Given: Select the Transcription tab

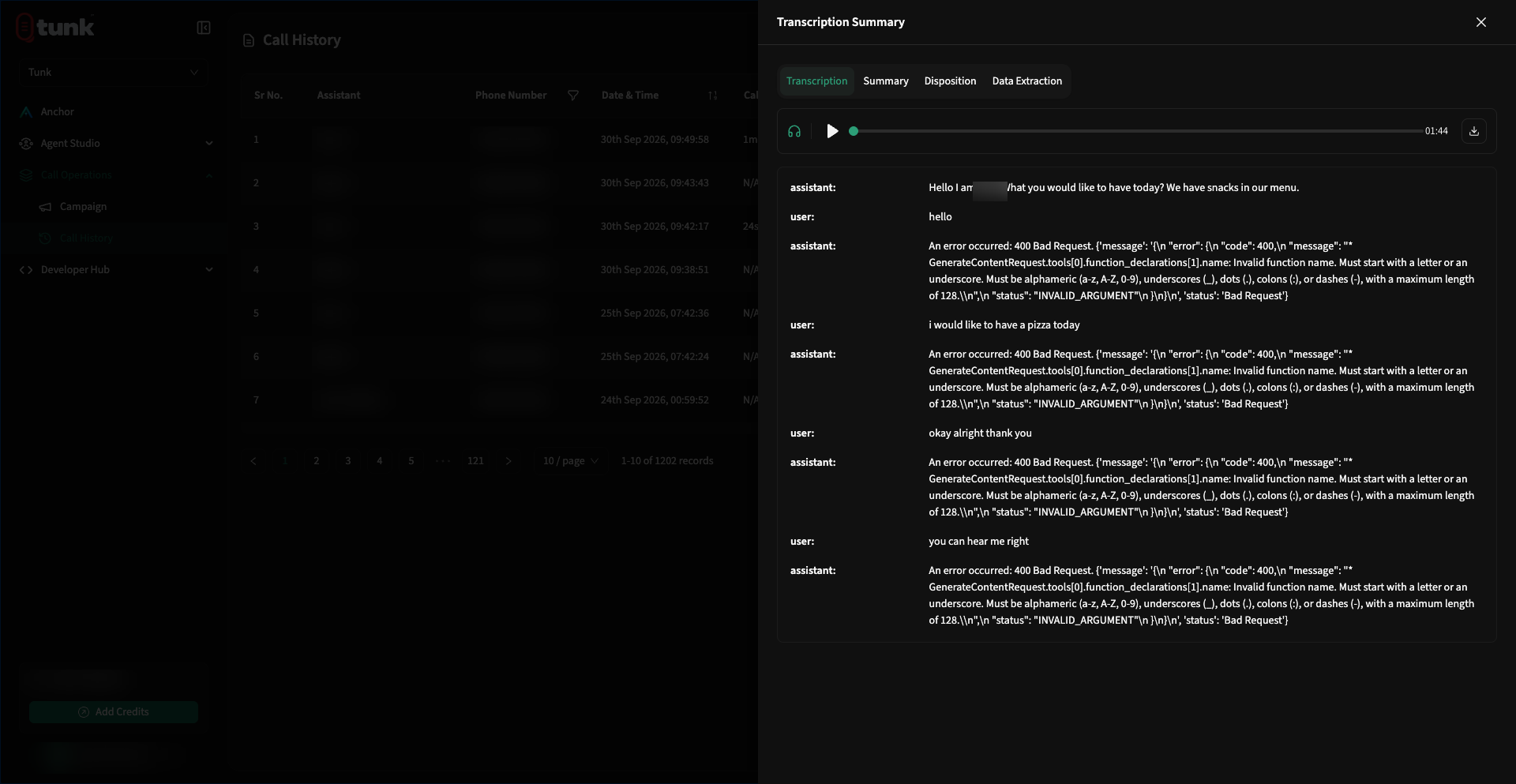Looking at the screenshot, I should point(816,81).
